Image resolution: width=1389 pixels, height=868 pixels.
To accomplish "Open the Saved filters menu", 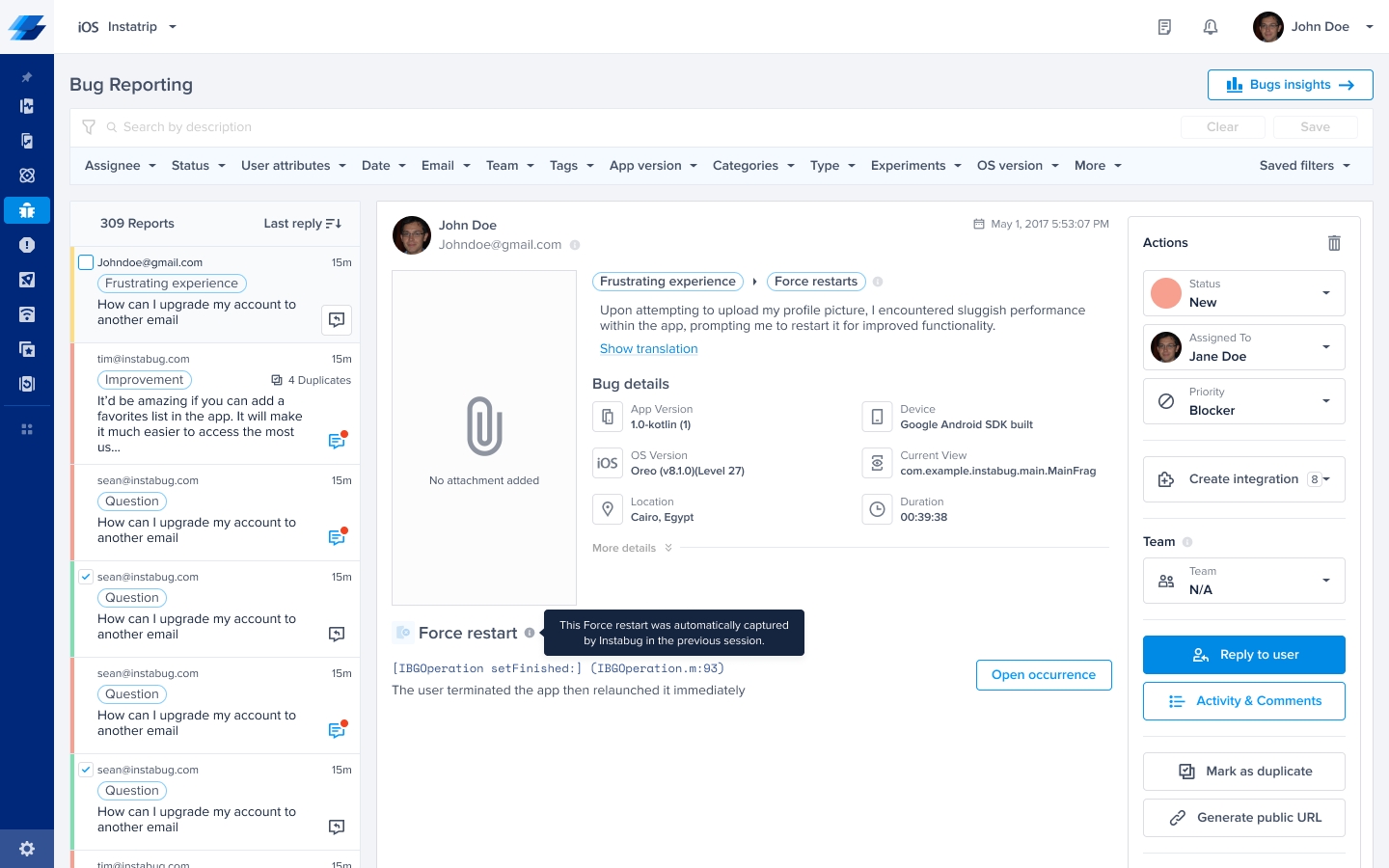I will [x=1304, y=166].
